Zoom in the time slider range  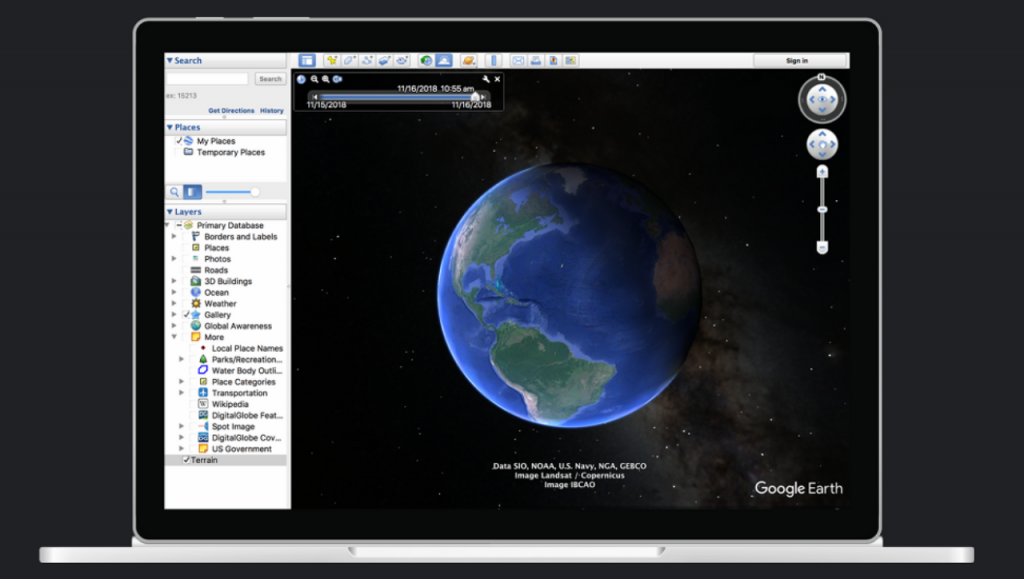pos(325,79)
